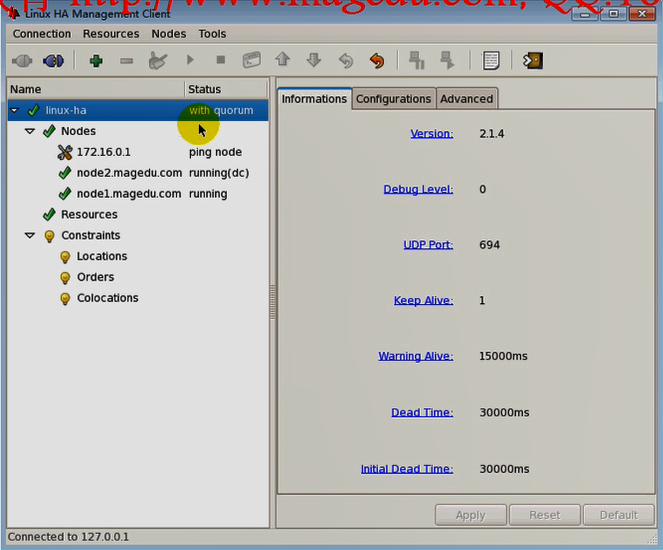Screen dimensions: 663x550
Task: Click the Apply button
Action: pos(471,515)
